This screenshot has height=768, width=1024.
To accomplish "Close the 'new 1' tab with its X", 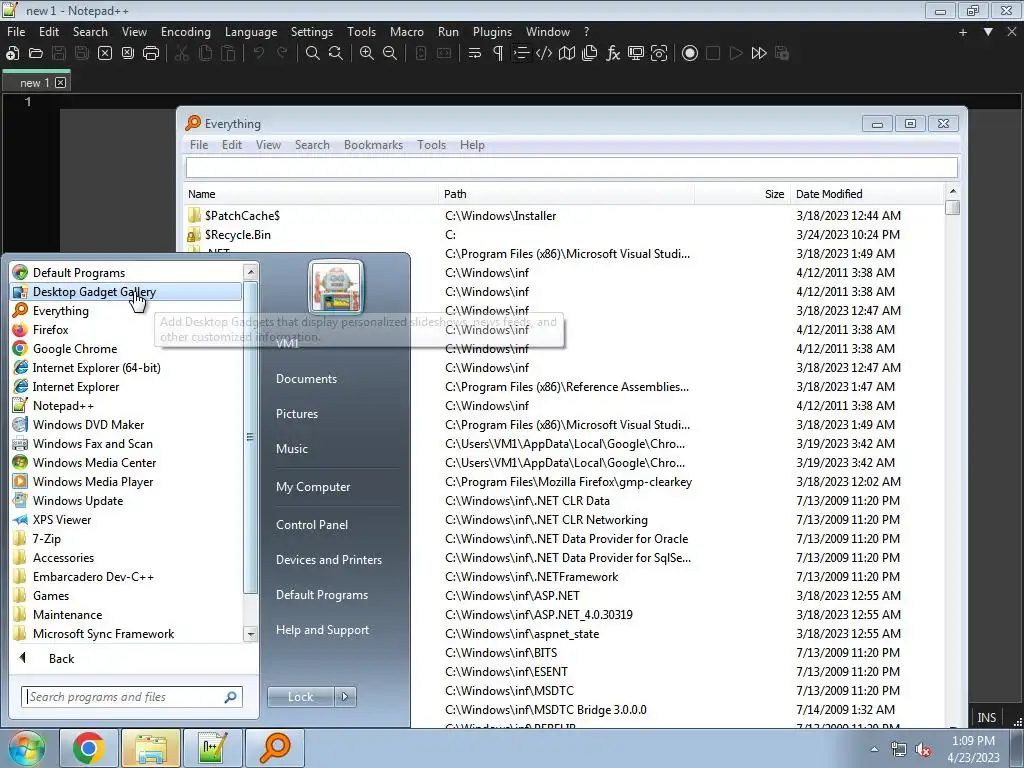I will coord(61,82).
